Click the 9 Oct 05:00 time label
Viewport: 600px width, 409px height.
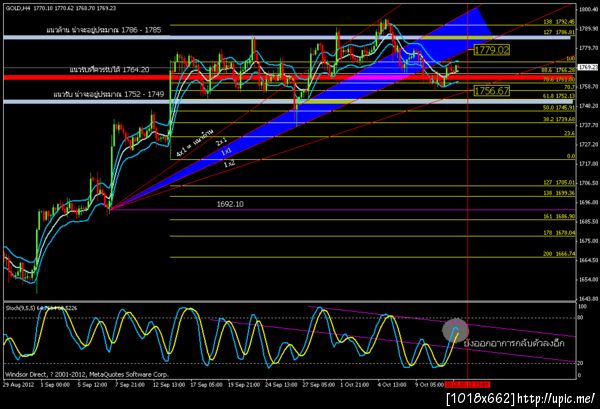(429, 385)
